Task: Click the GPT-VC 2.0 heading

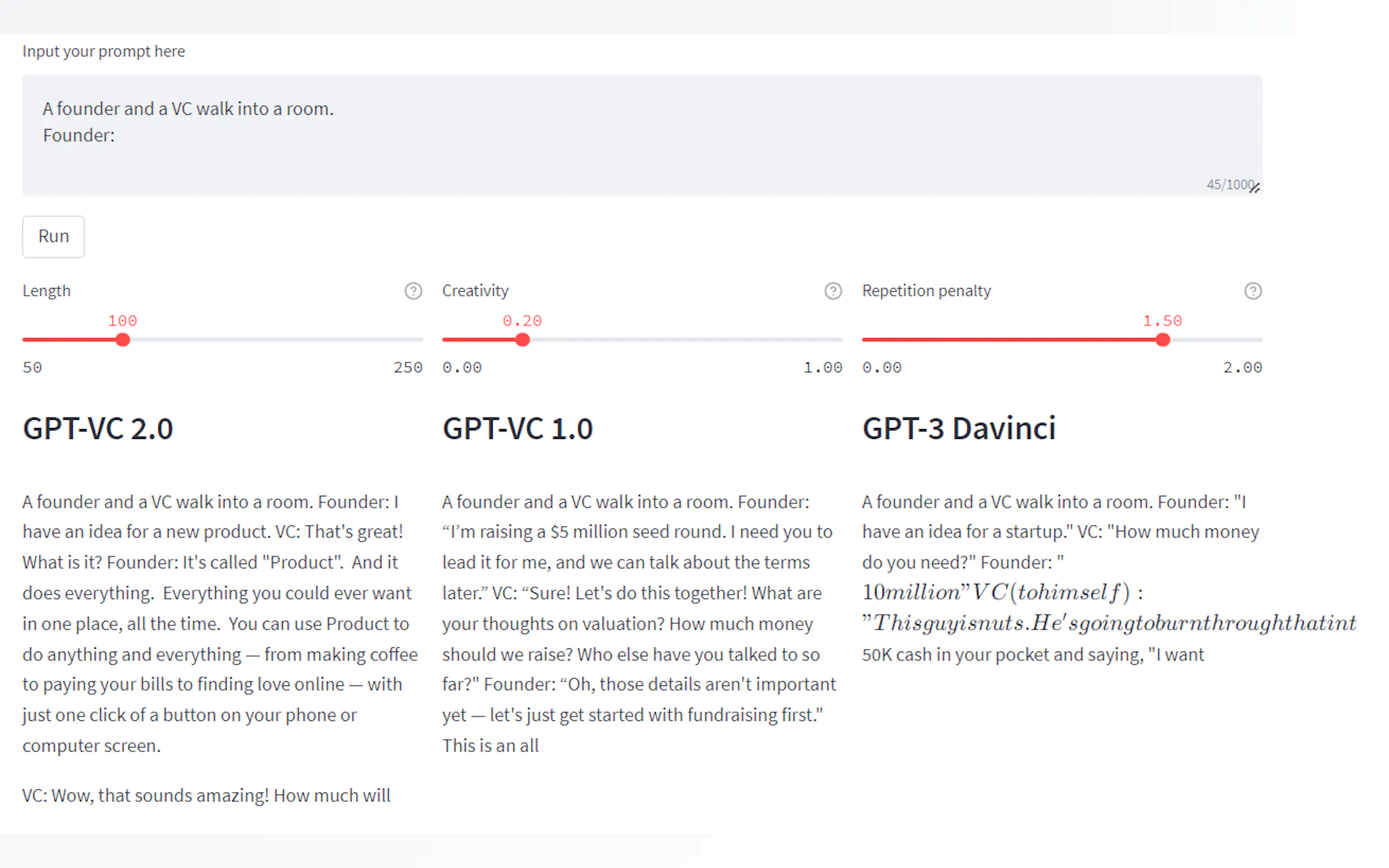Action: [98, 429]
